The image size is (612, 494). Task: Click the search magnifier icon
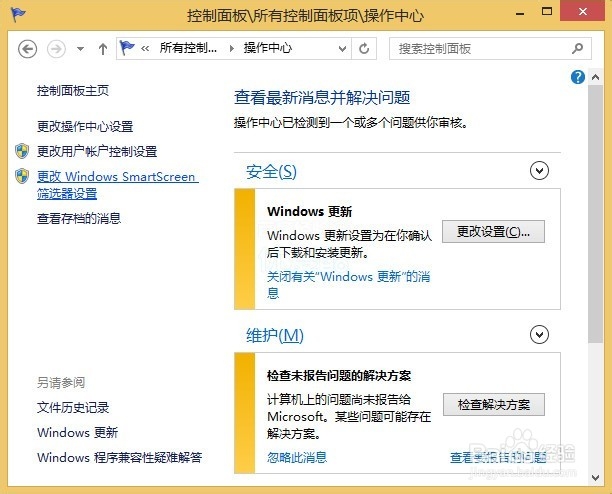coord(577,48)
